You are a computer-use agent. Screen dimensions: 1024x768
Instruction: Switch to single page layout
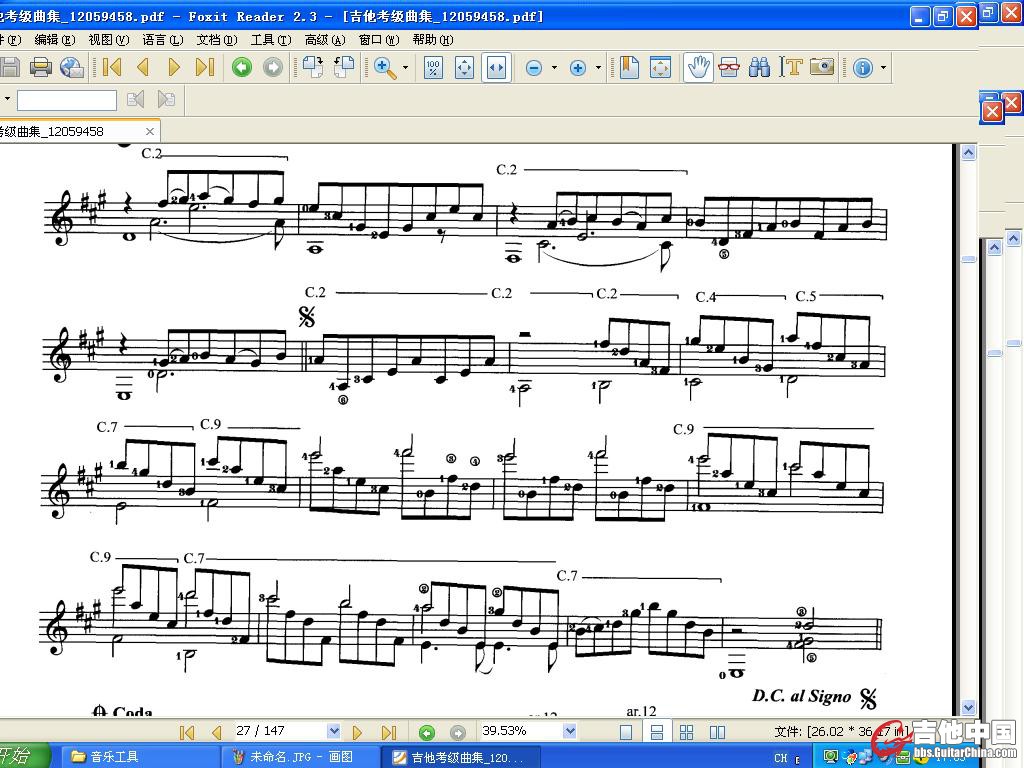626,732
